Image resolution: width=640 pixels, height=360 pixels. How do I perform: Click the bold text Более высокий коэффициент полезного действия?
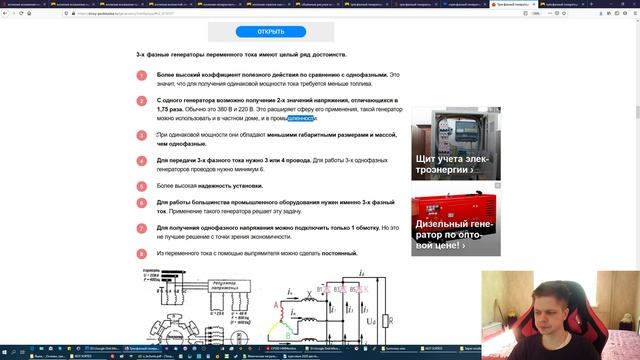[272, 75]
